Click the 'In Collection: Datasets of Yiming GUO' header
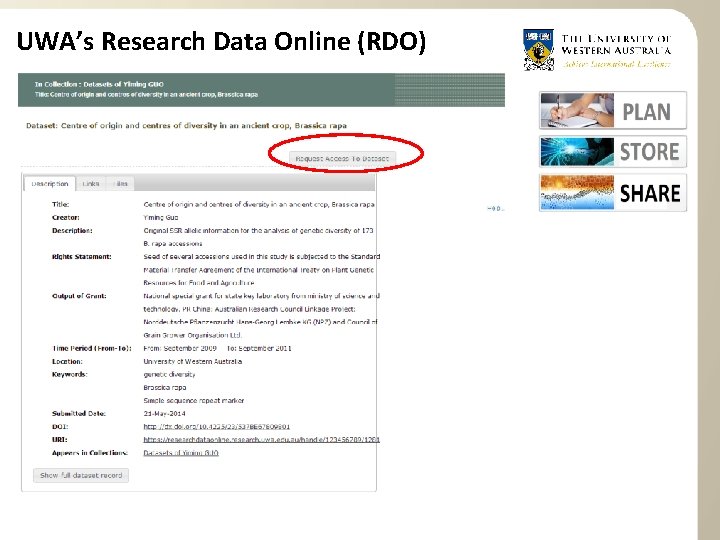 tap(99, 84)
